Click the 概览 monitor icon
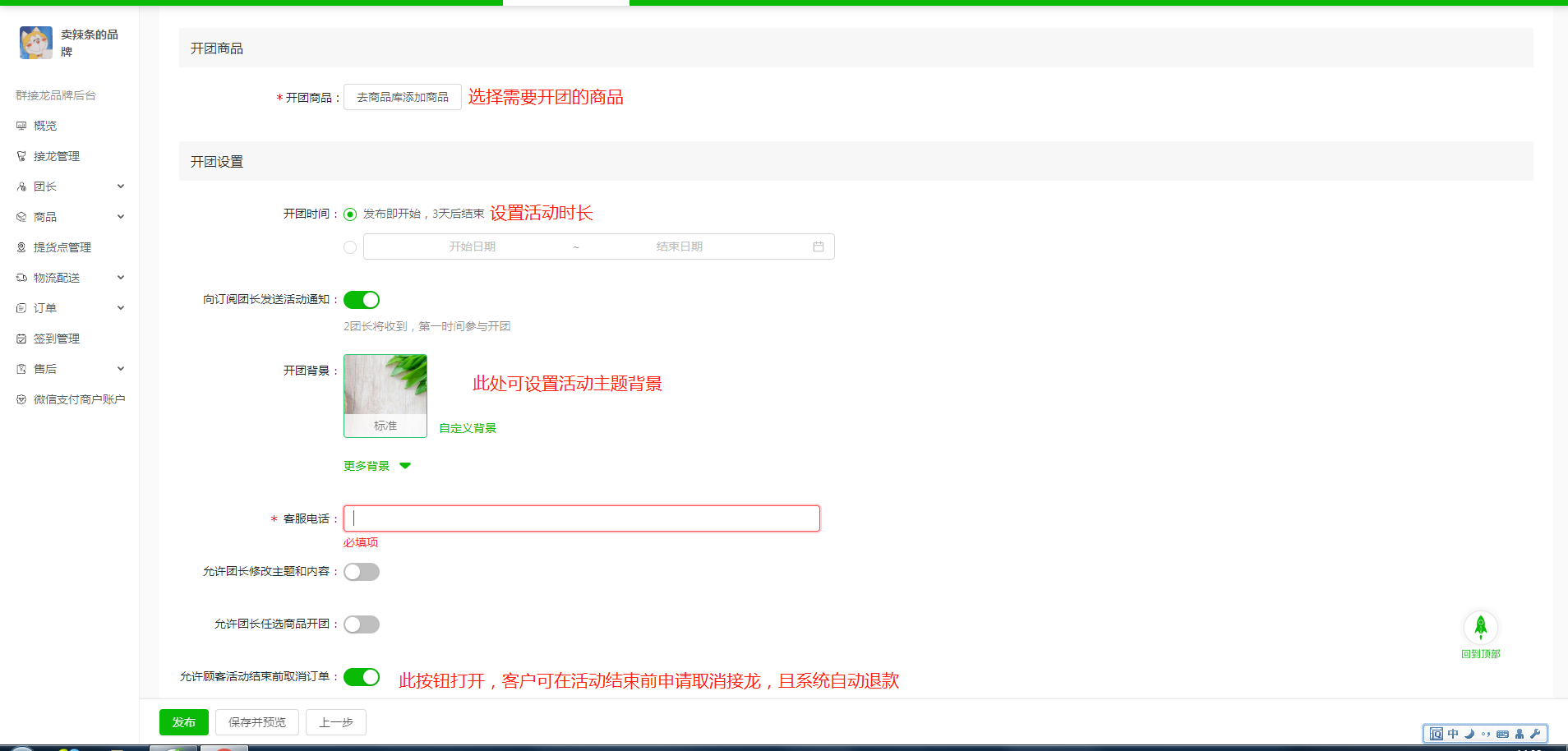The height and width of the screenshot is (751, 1568). [x=21, y=126]
